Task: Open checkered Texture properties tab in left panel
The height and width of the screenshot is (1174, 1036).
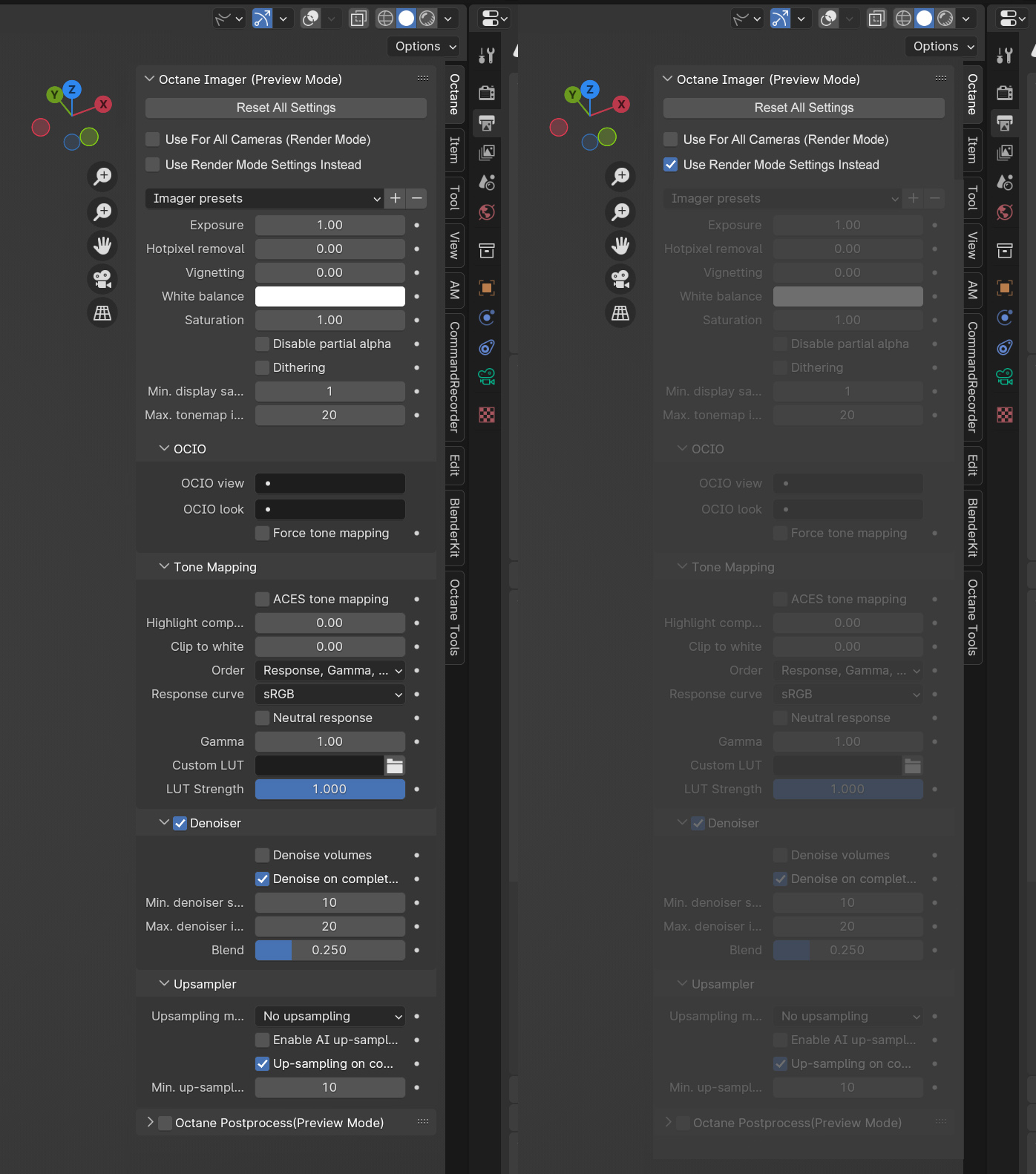Action: point(487,415)
